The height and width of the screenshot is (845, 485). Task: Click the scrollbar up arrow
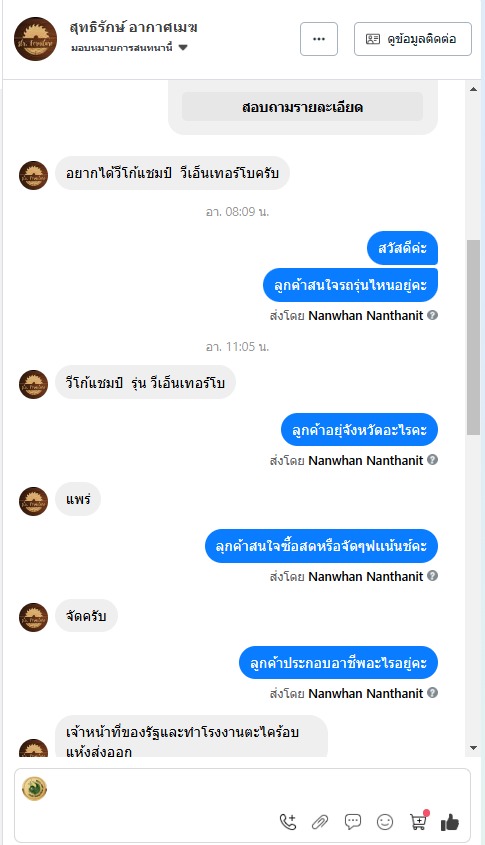[474, 89]
